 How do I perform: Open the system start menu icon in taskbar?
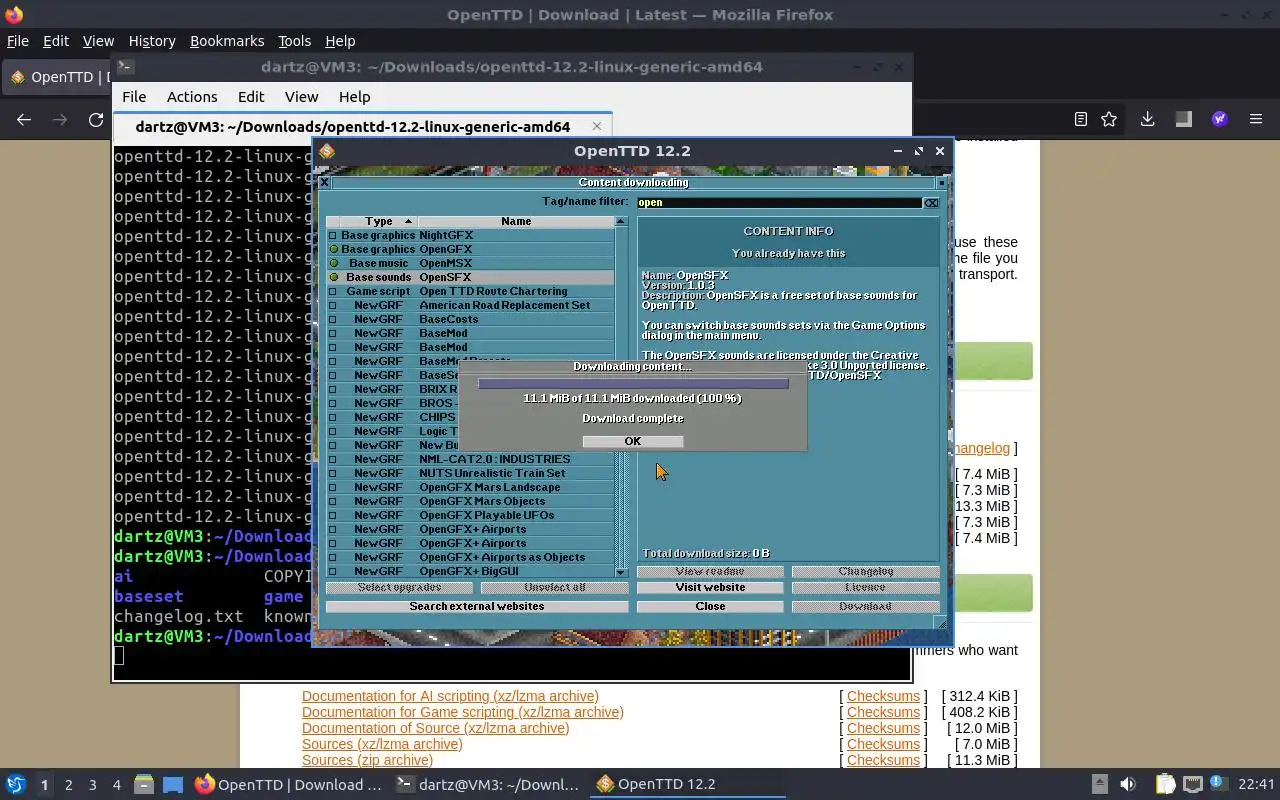pyautogui.click(x=16, y=784)
